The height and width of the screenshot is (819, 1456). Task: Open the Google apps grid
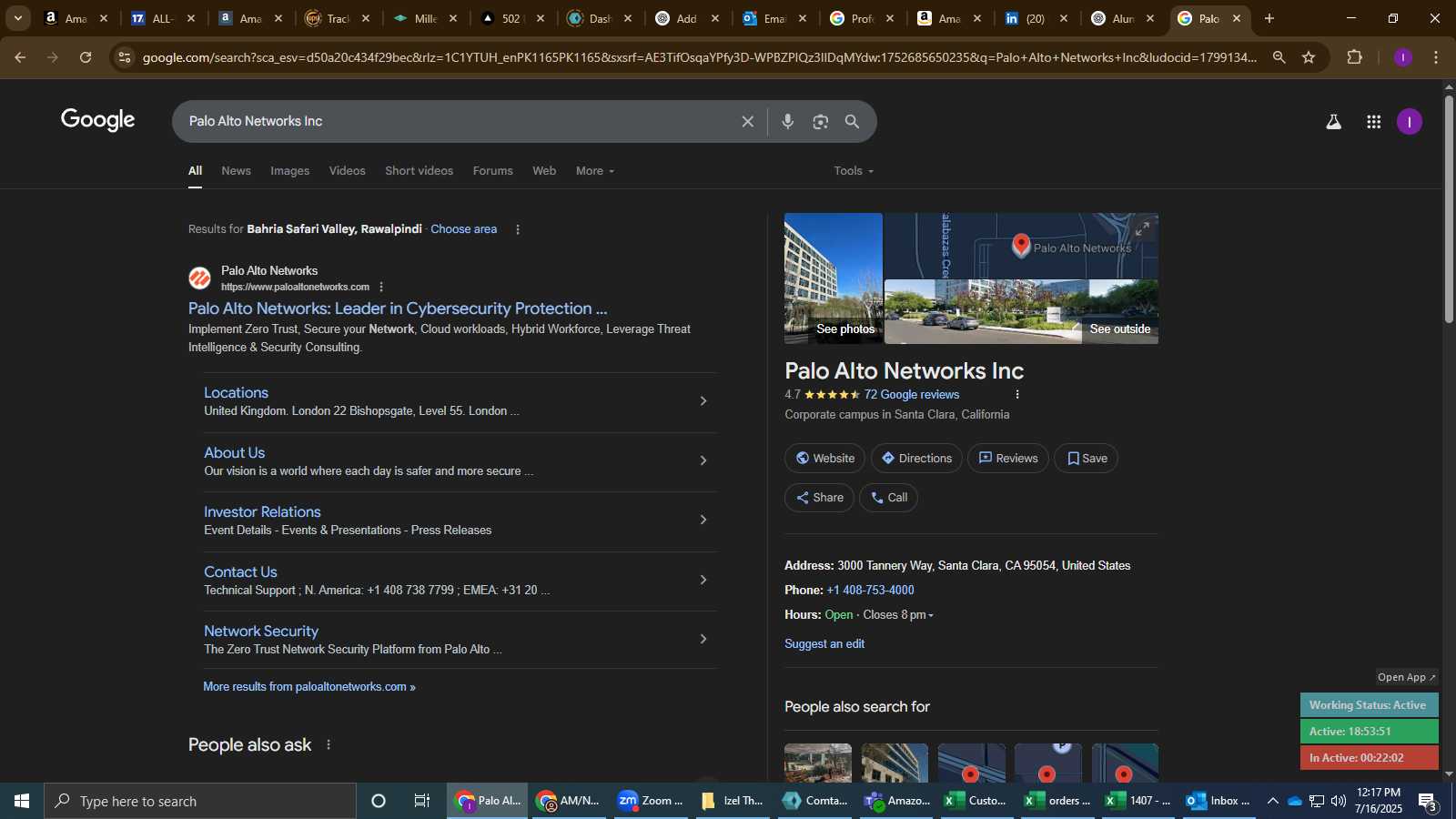pos(1374,121)
